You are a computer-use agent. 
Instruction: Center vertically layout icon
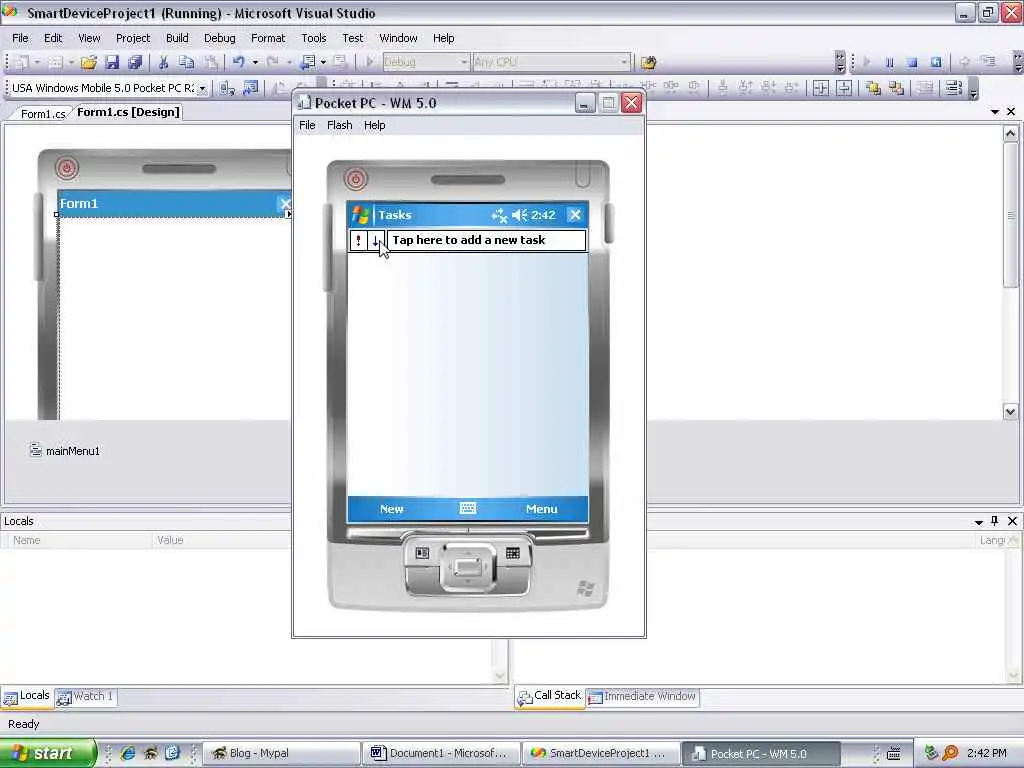click(844, 88)
